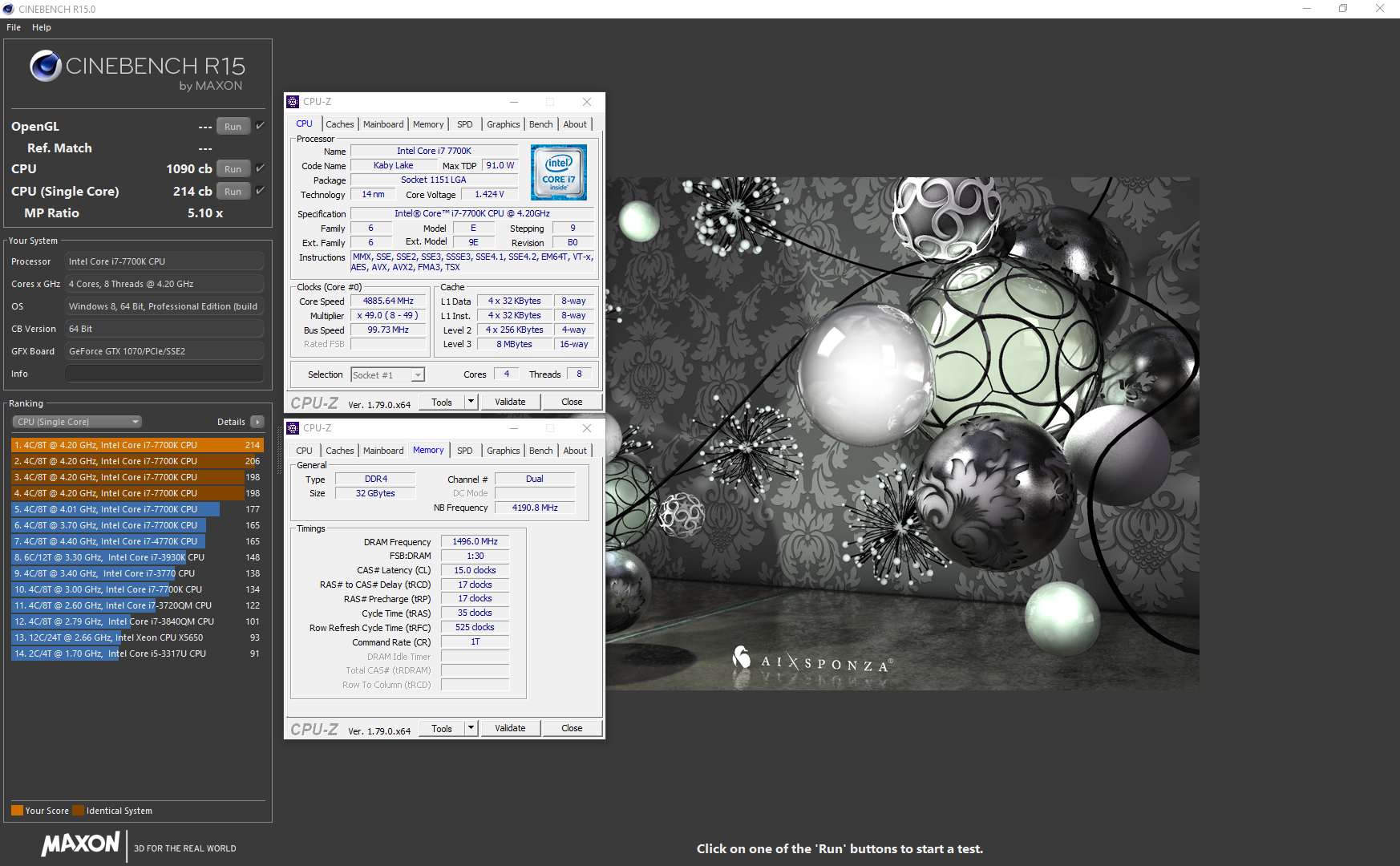Click the Core Voltage value 1.424 V
This screenshot has width=1400, height=866.
(x=489, y=195)
